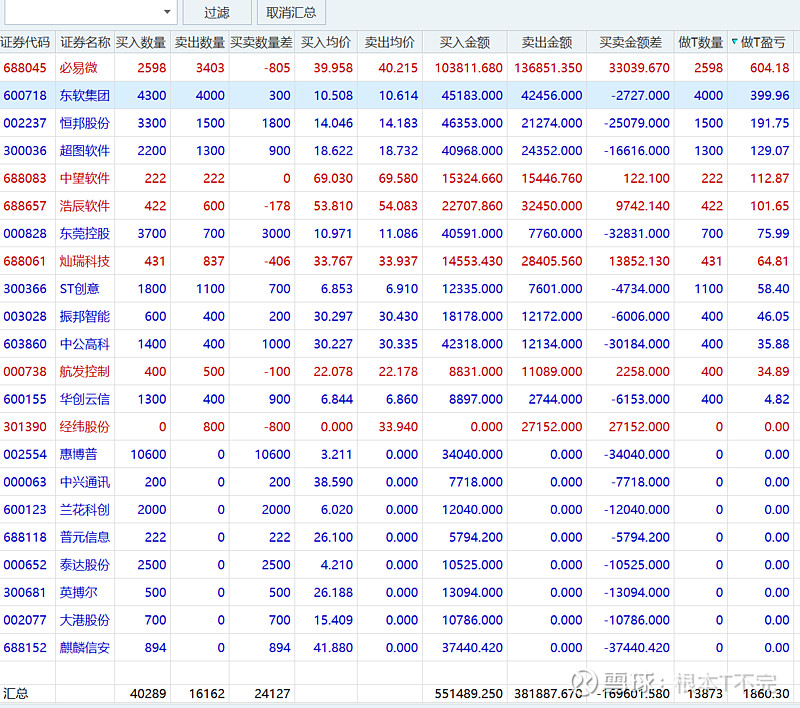Sort by 证券名称 column header
This screenshot has width=800, height=708.
pyautogui.click(x=85, y=42)
